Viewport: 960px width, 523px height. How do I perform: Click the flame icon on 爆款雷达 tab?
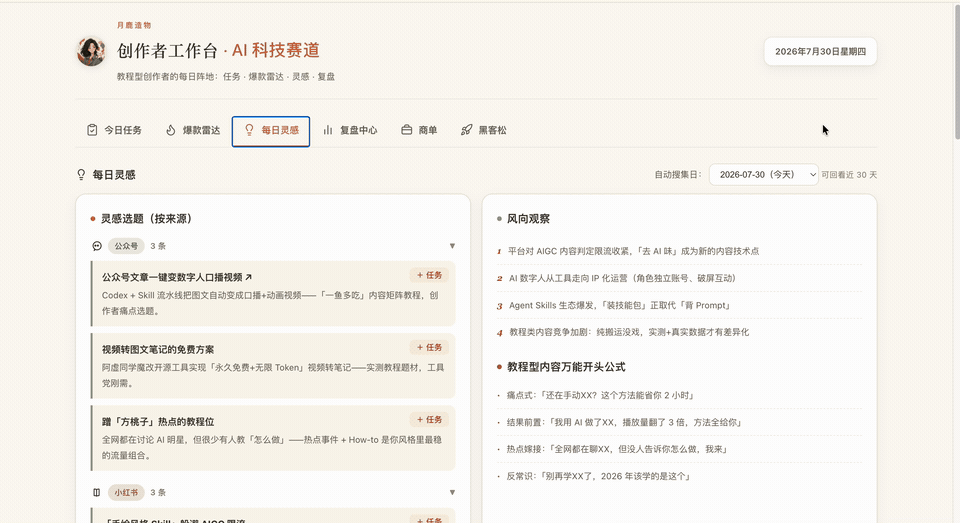click(171, 130)
